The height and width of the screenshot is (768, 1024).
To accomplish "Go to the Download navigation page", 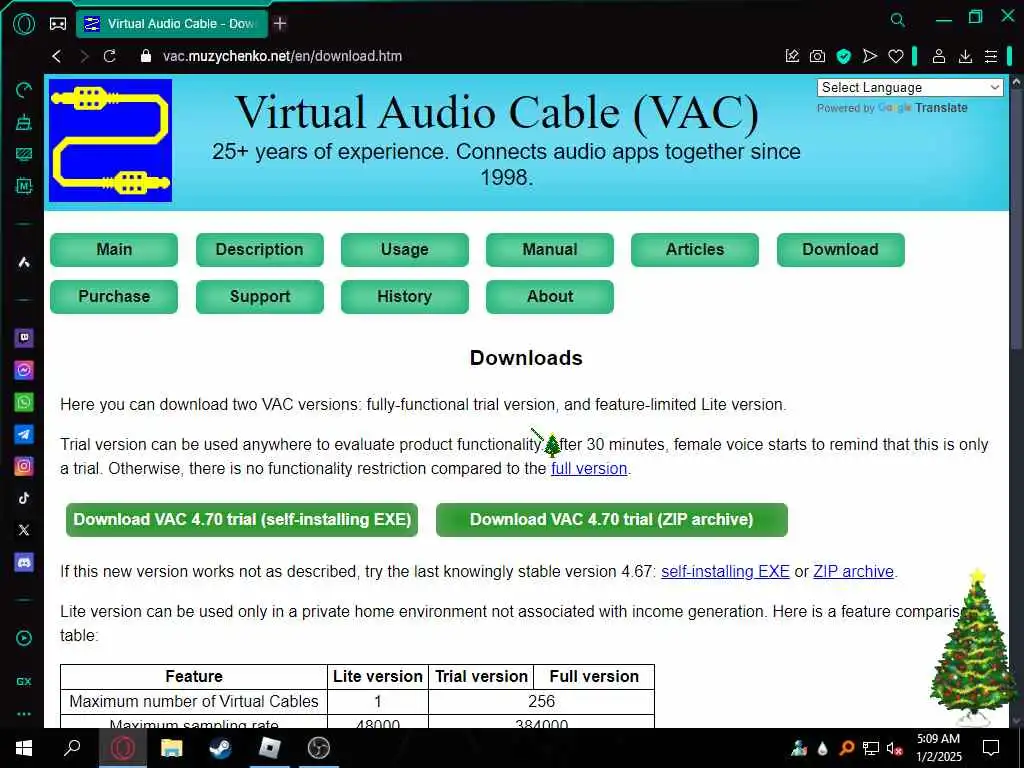I will coord(840,249).
